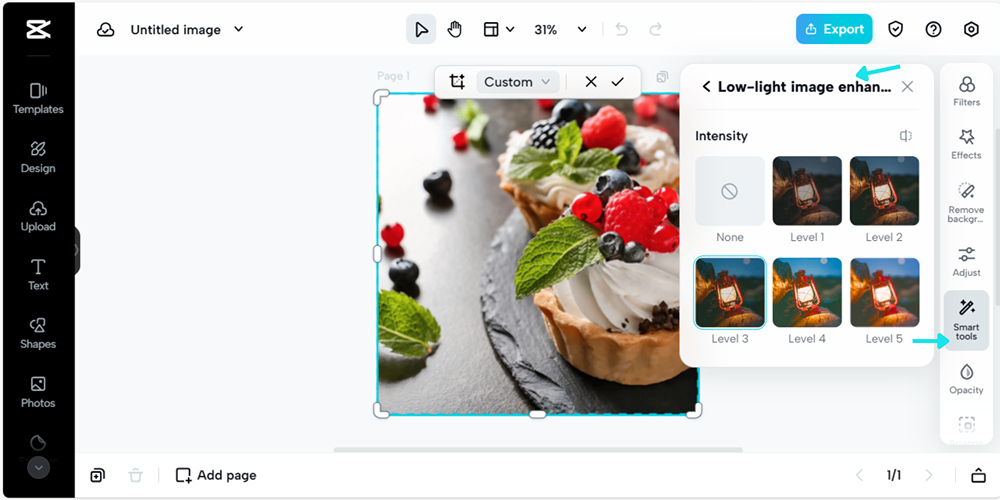Viewport: 1000px width, 500px height.
Task: Click the Export button
Action: (834, 29)
